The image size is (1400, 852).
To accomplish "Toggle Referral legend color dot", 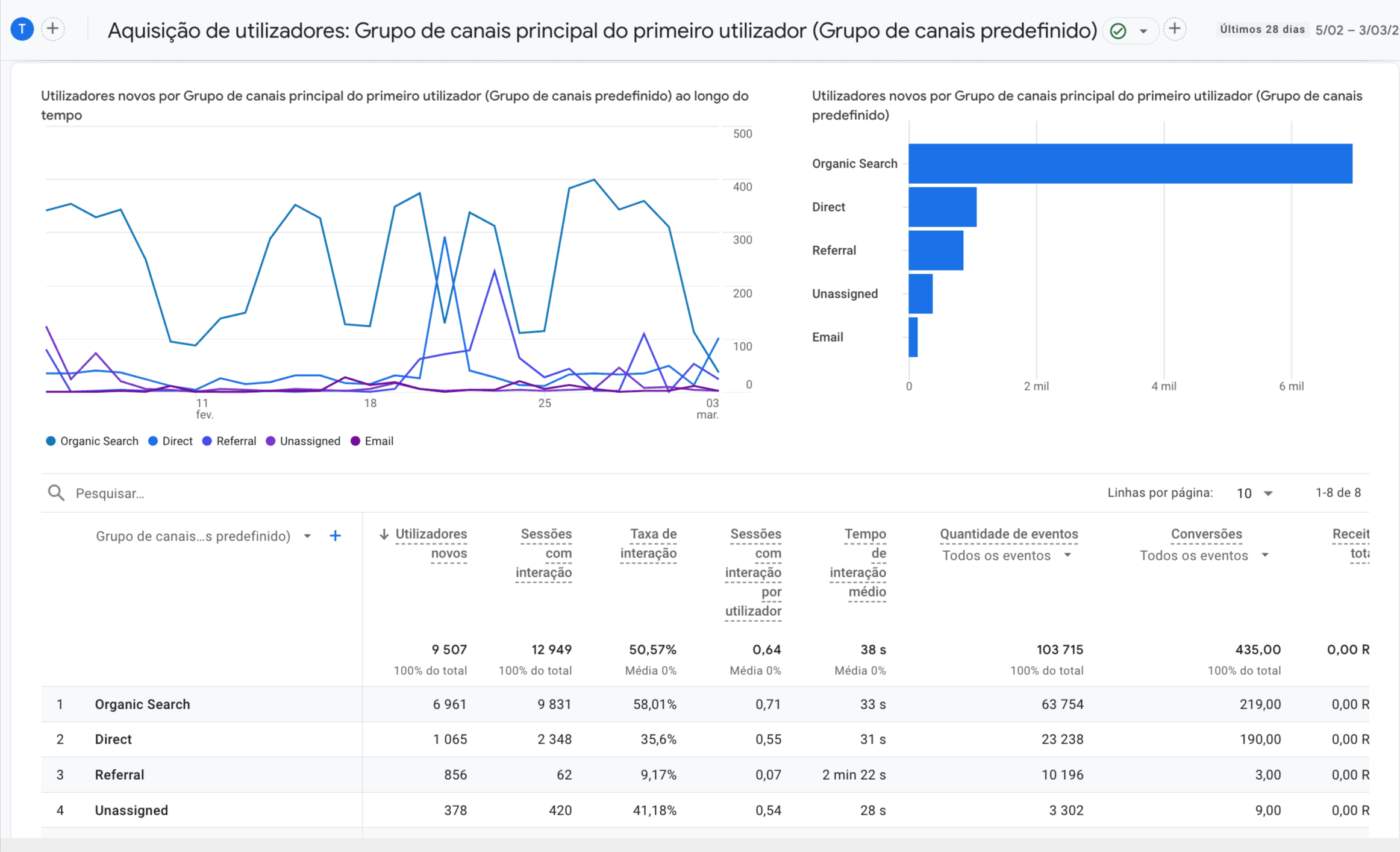I will 207,441.
